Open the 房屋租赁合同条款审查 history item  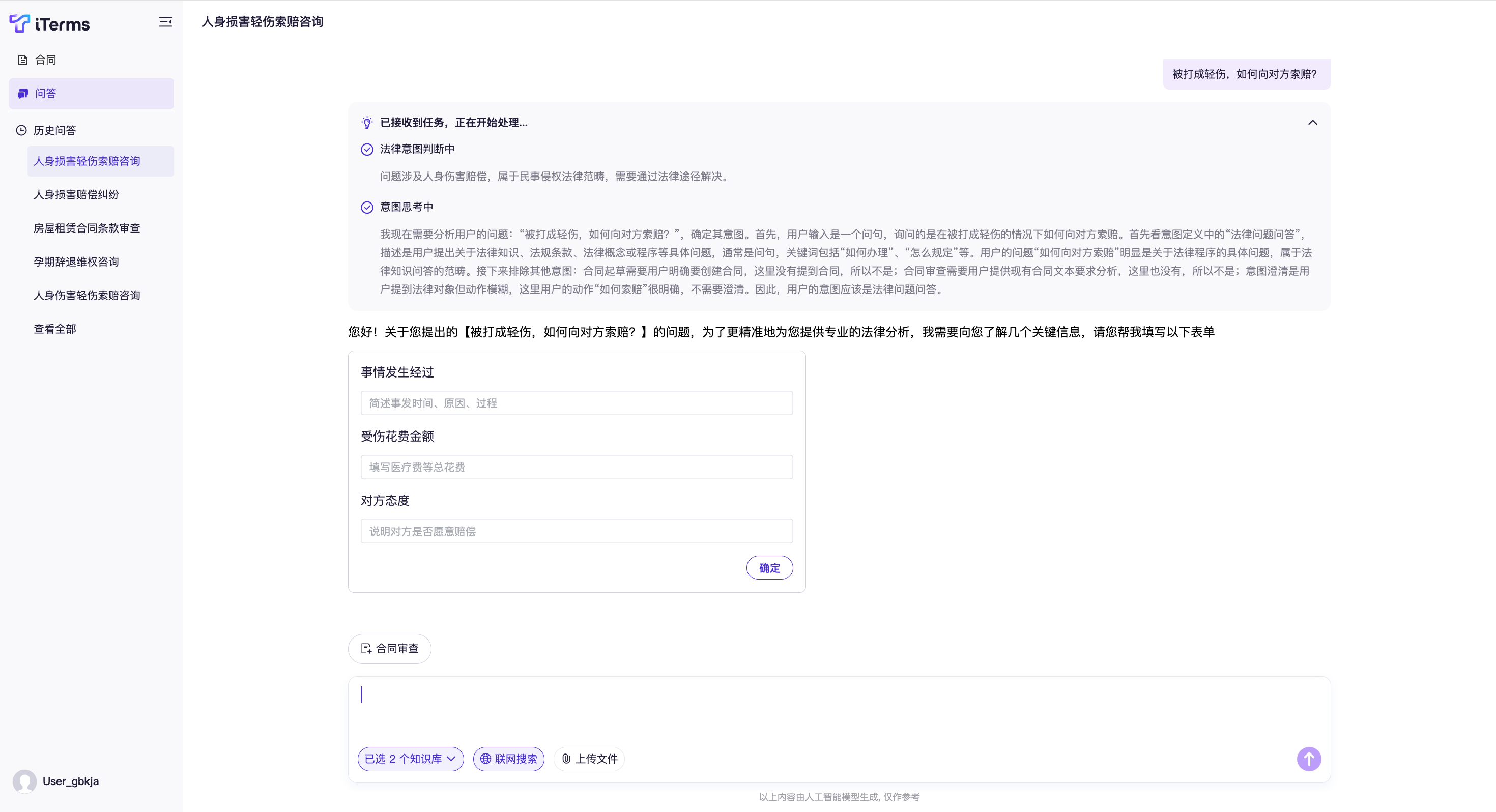tap(87, 228)
